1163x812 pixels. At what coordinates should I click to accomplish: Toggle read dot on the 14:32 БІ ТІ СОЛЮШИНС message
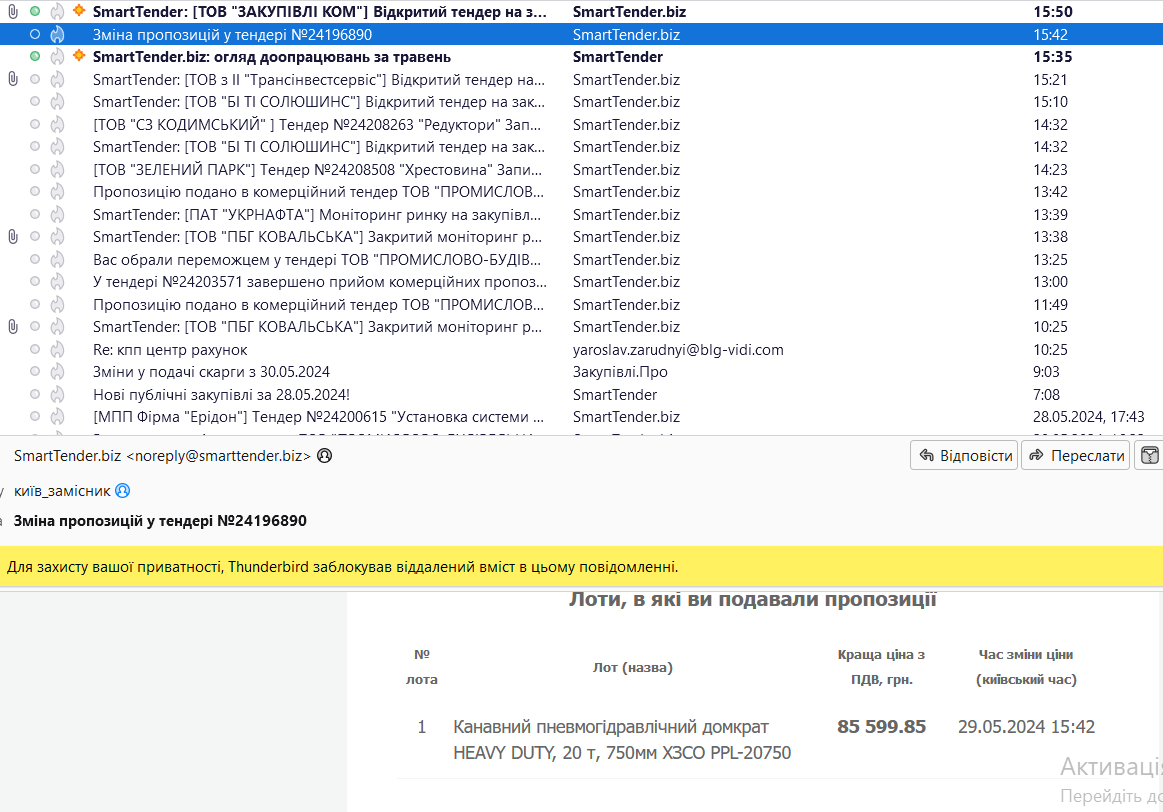35,147
